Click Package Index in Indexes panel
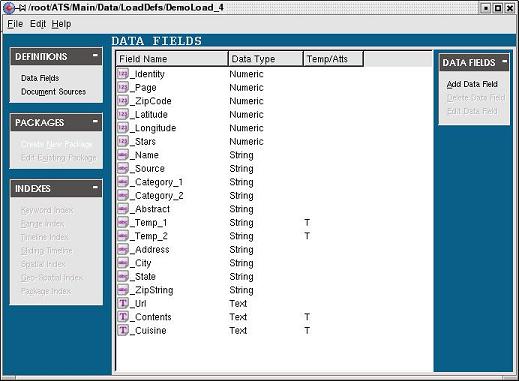Image resolution: width=519 pixels, height=381 pixels. click(46, 291)
